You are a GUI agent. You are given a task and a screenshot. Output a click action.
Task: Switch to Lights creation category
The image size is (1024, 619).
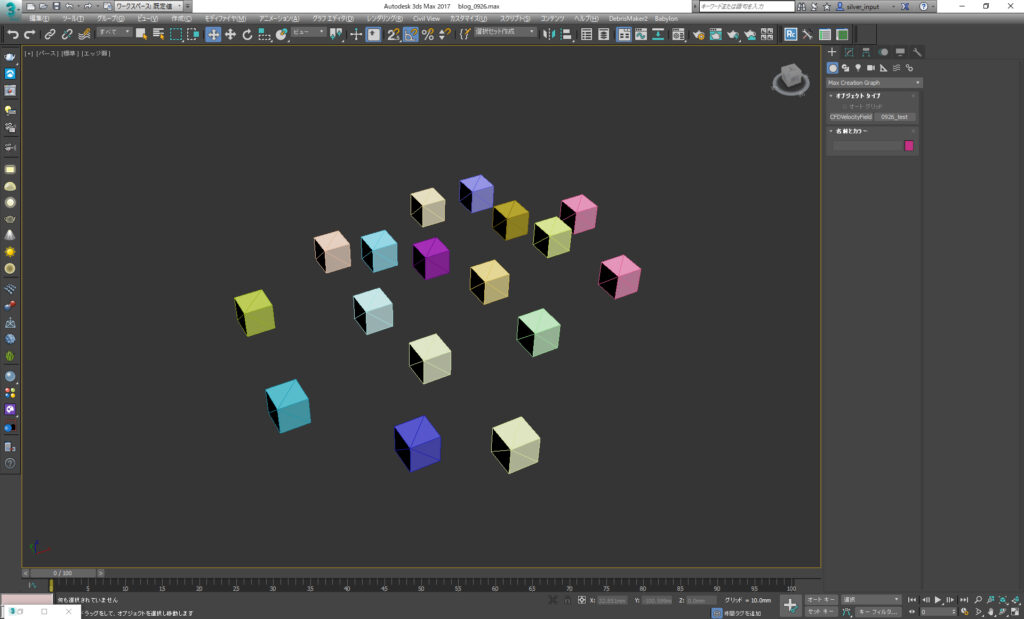[858, 67]
